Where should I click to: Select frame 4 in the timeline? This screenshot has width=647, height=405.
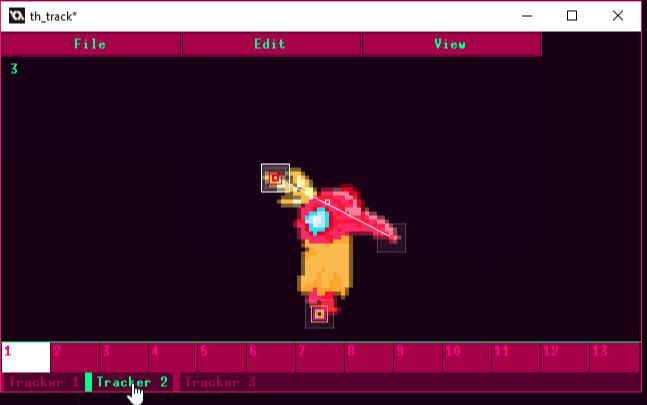tap(173, 357)
